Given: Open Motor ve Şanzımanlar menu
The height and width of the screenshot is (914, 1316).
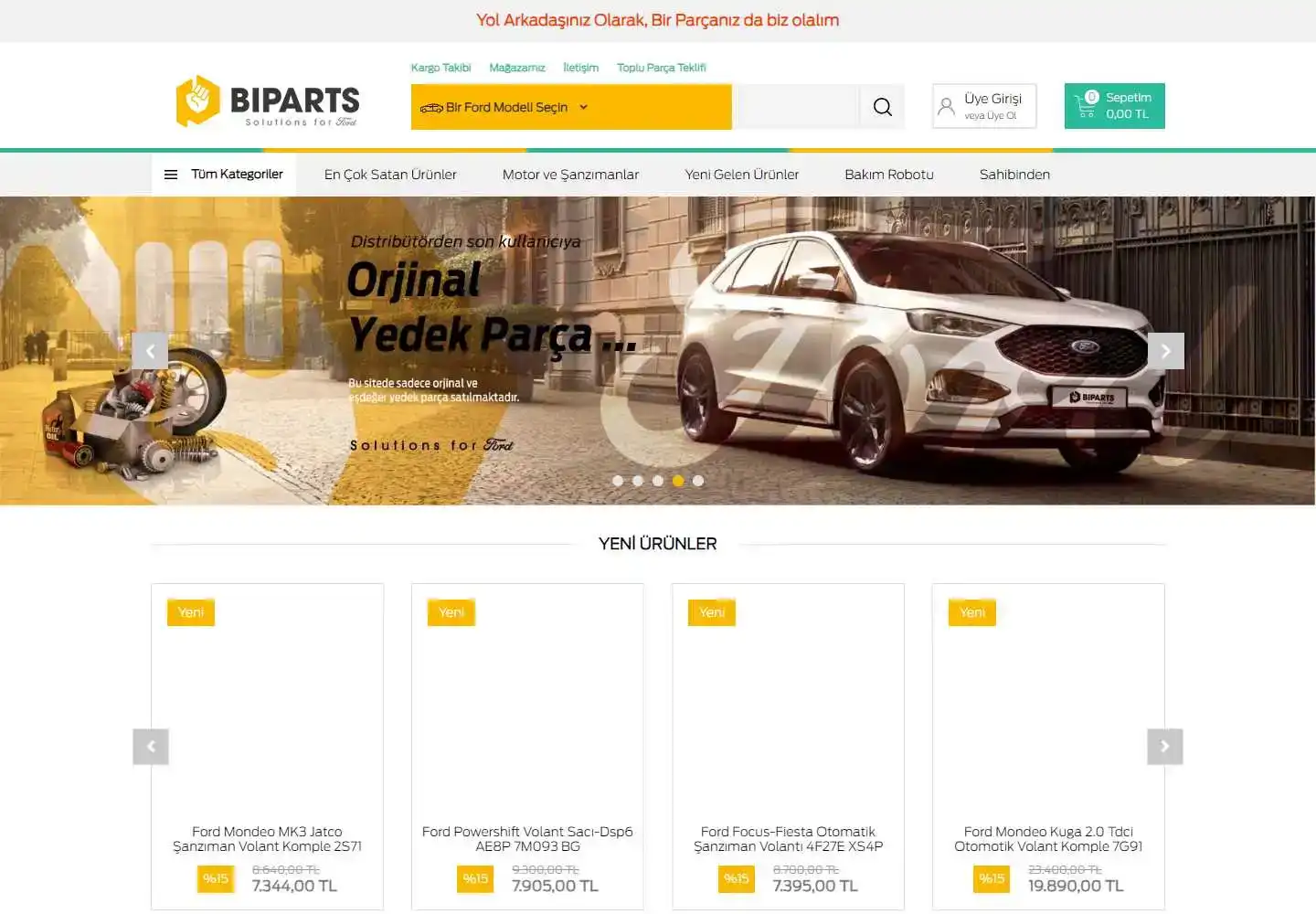Looking at the screenshot, I should click(570, 175).
